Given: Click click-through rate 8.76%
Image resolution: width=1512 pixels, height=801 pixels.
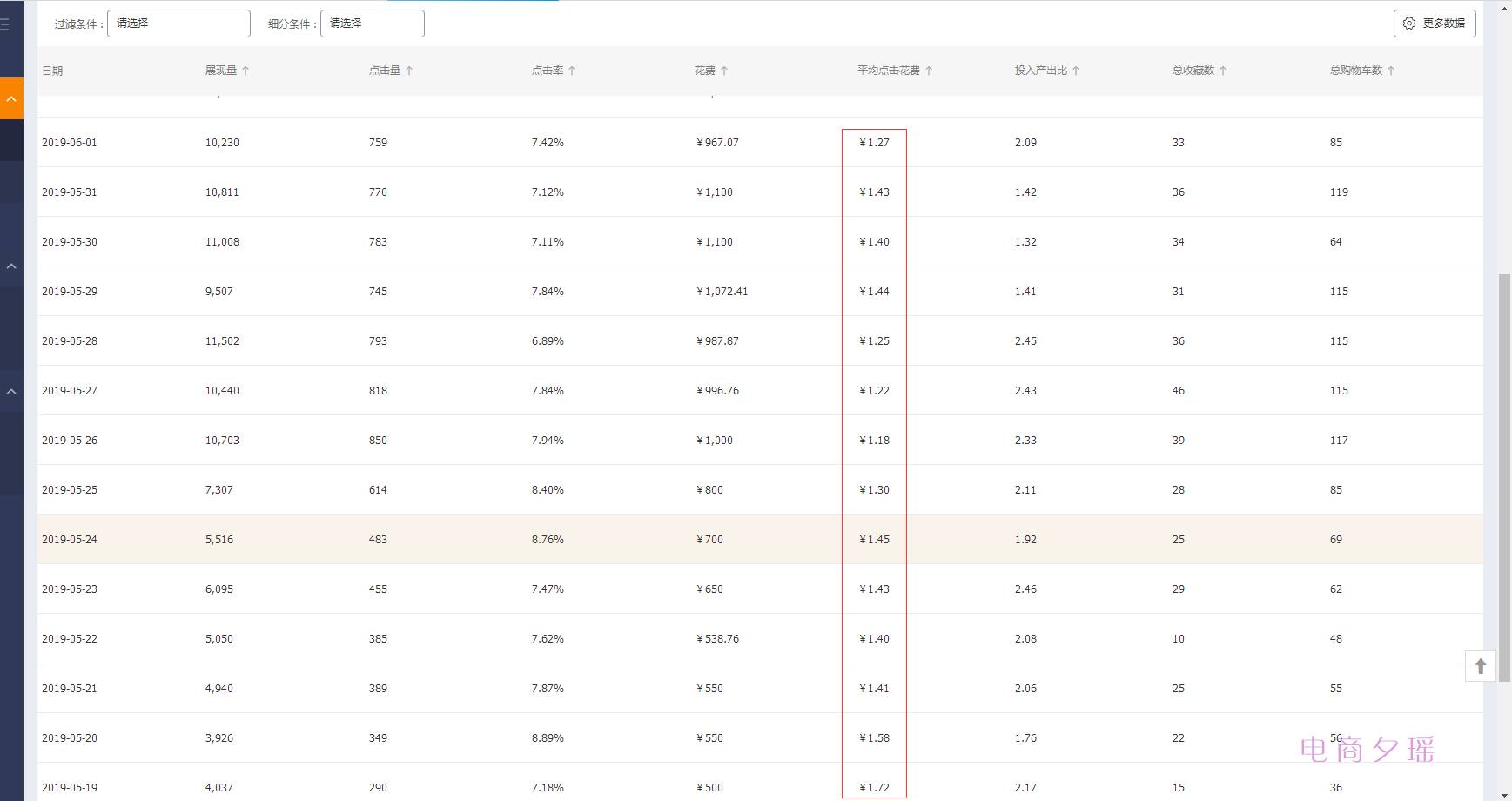Looking at the screenshot, I should pyautogui.click(x=548, y=540).
